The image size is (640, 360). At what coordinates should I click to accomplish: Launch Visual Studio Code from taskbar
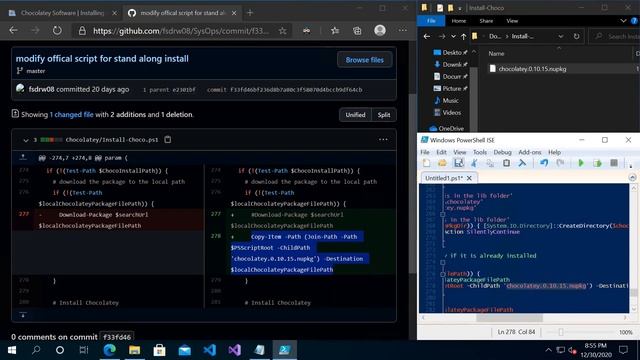(209, 350)
